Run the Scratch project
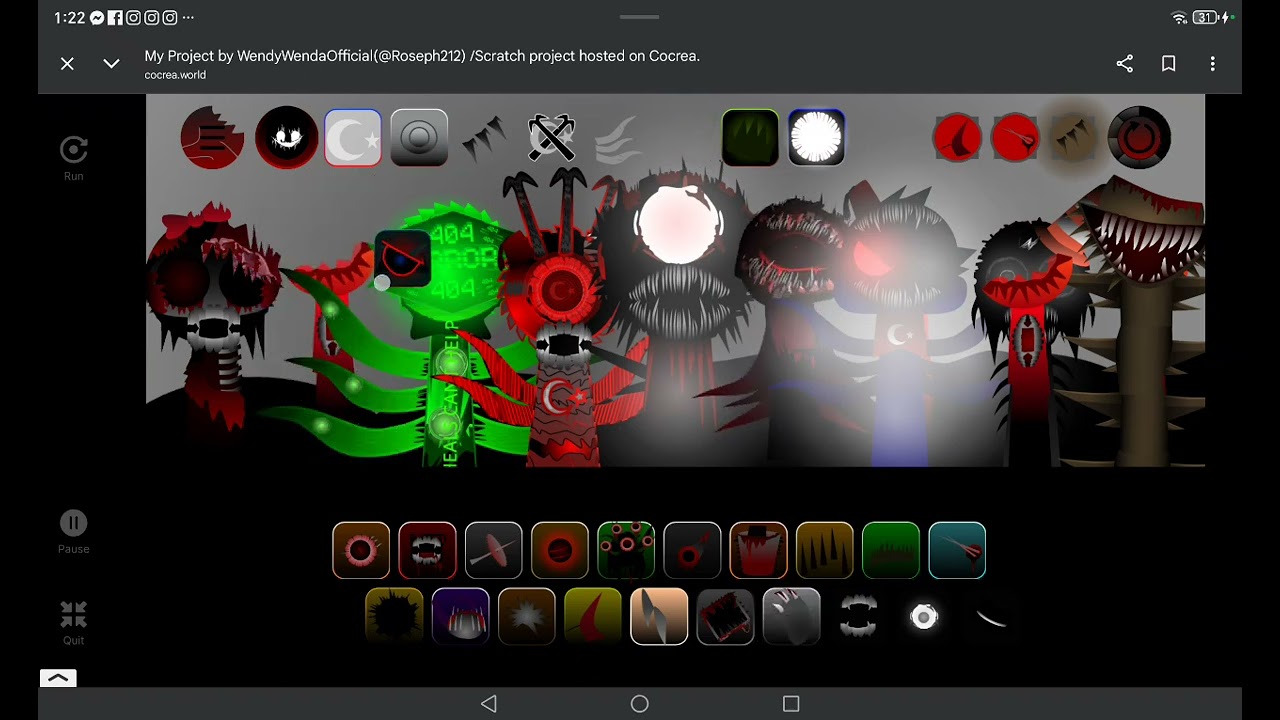Viewport: 1280px width, 720px height. [73, 158]
